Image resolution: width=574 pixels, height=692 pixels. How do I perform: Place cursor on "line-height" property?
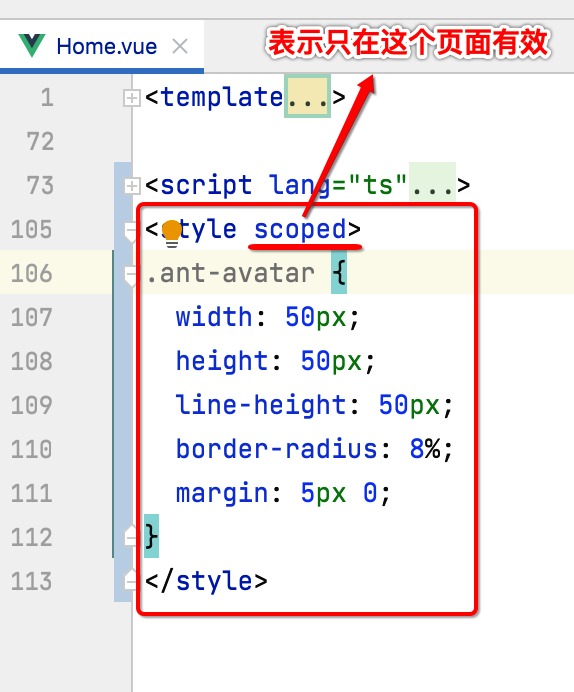coord(261,405)
